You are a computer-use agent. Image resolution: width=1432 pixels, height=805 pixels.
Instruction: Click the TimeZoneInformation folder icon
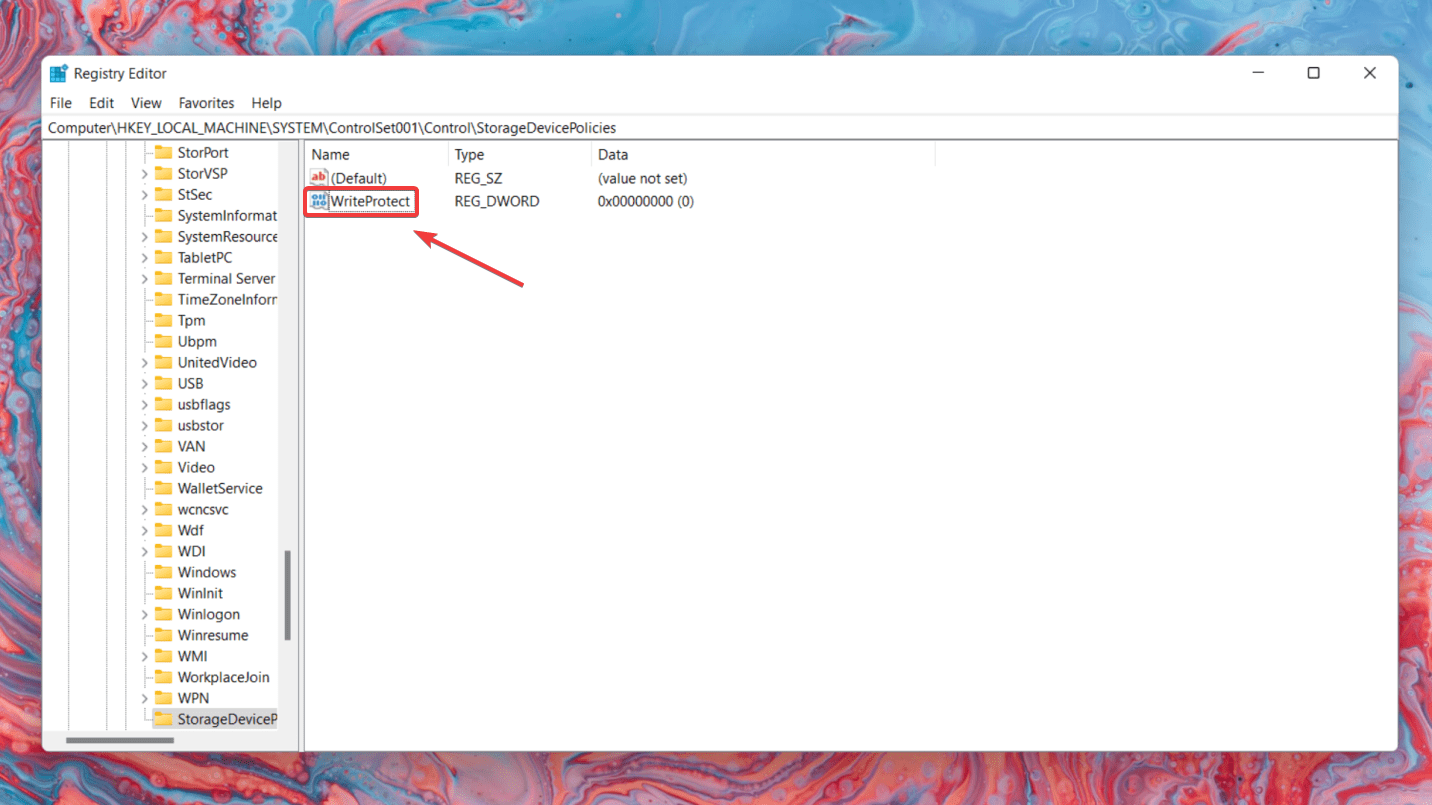[x=163, y=299]
